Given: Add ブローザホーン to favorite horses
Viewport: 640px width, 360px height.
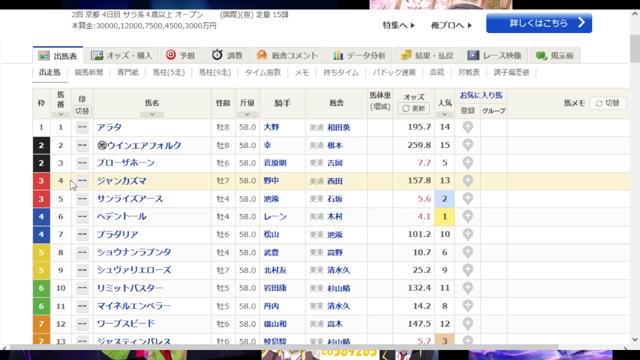Looking at the screenshot, I should click(468, 163).
